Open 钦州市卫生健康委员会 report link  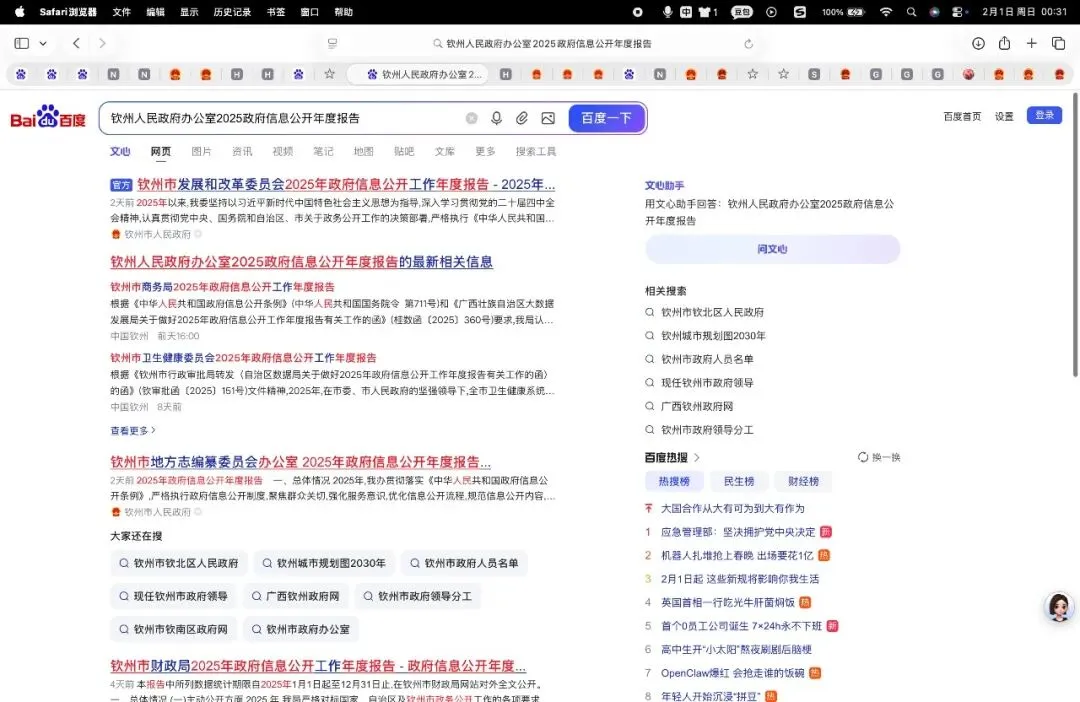(243, 358)
